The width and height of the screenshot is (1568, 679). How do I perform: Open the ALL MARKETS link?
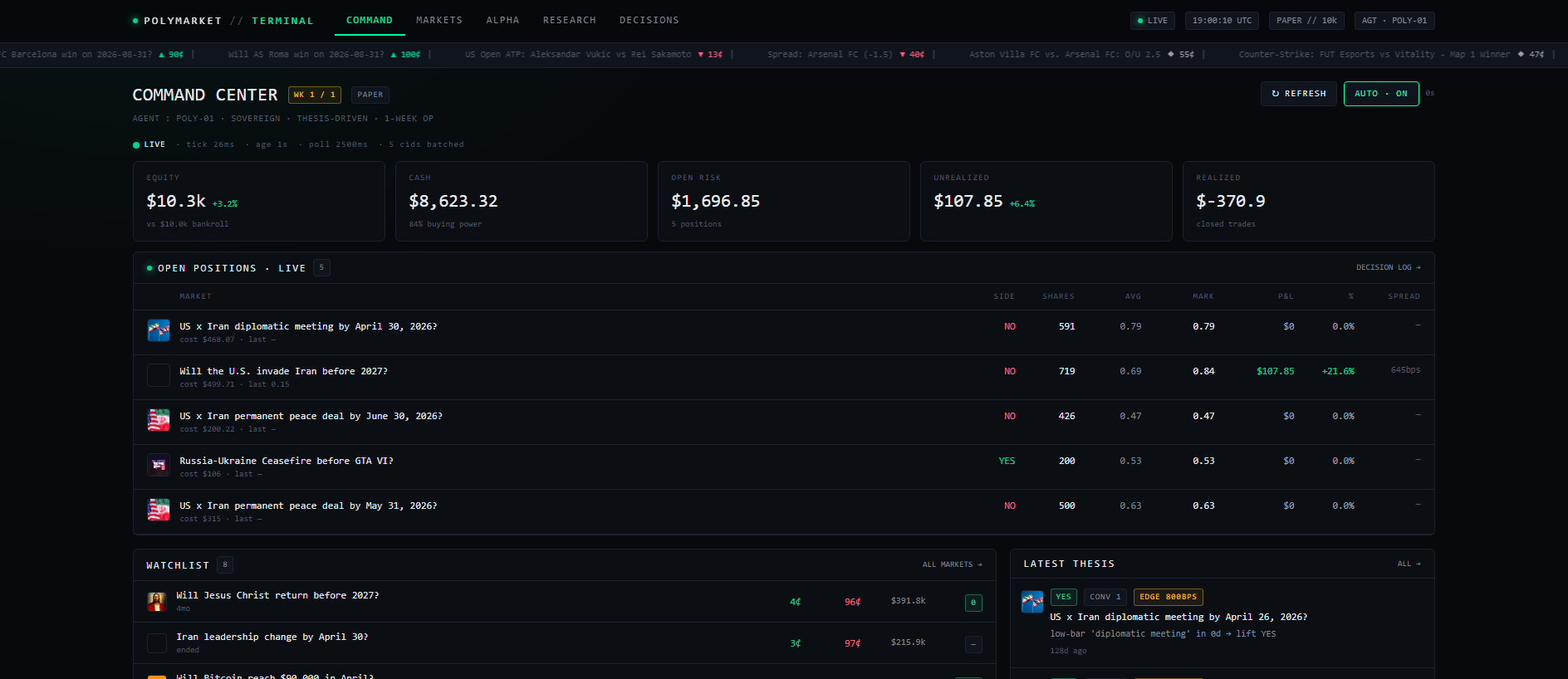coord(952,564)
